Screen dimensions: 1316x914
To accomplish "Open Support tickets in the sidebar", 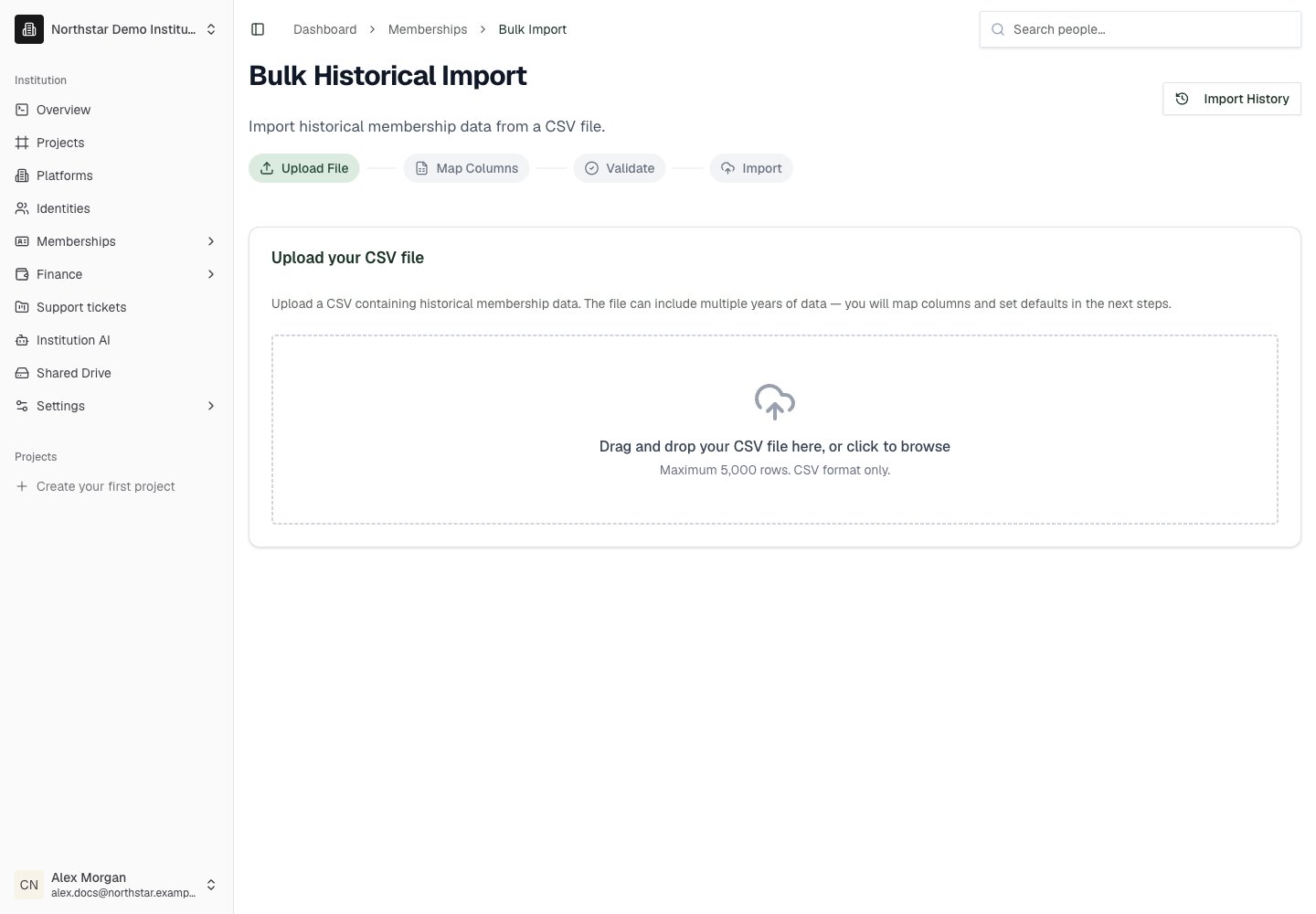I will click(x=116, y=307).
